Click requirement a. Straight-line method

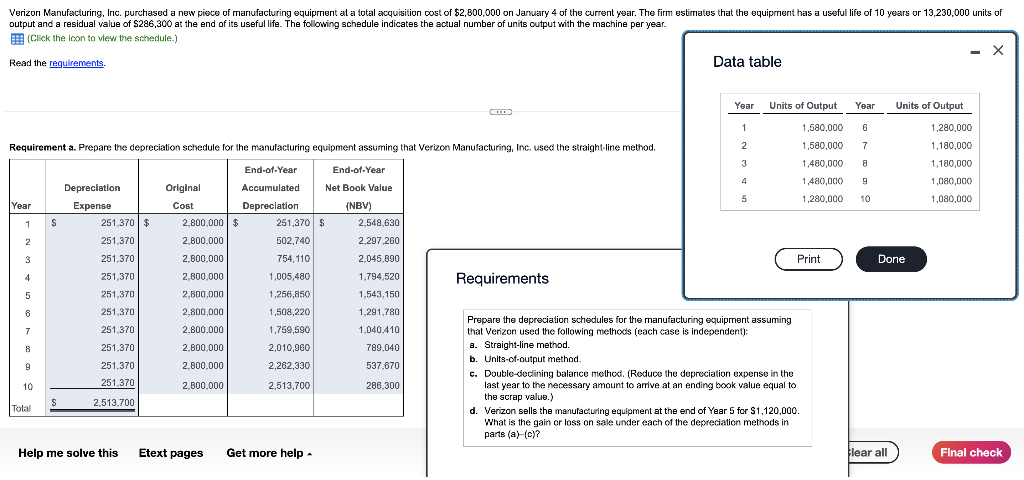click(519, 345)
